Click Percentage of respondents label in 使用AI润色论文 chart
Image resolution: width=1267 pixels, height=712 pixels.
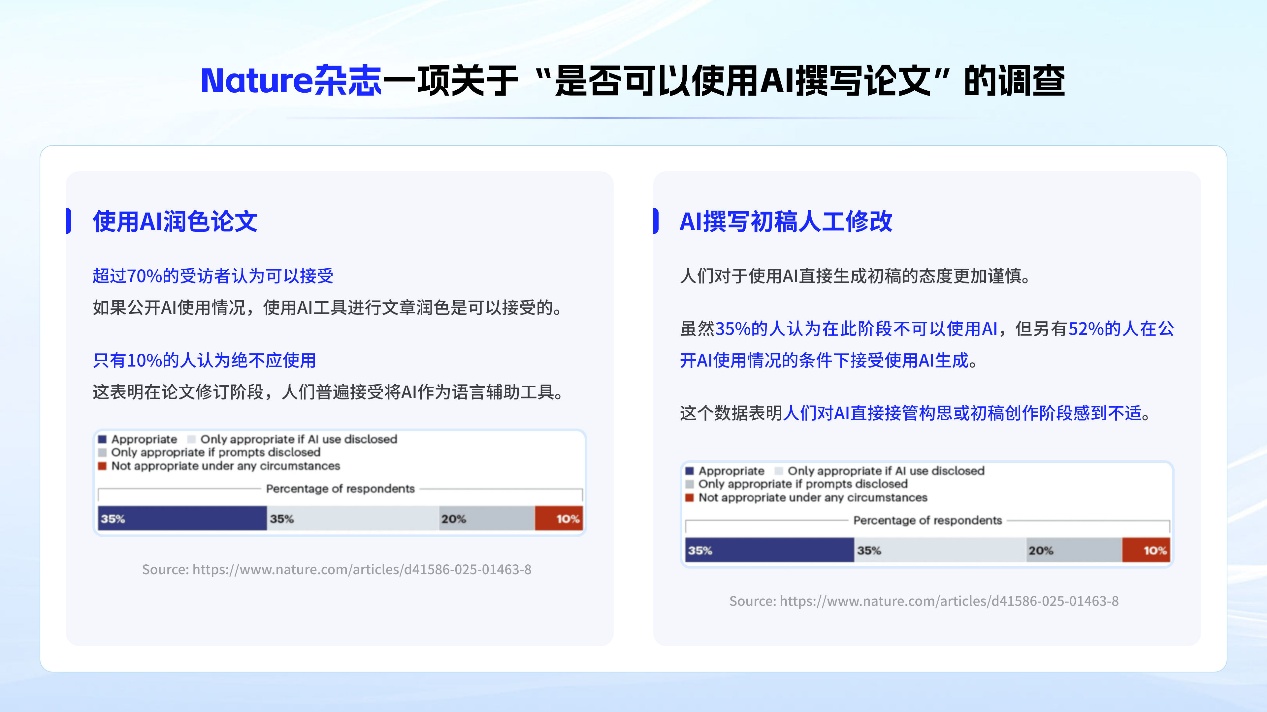tap(340, 489)
